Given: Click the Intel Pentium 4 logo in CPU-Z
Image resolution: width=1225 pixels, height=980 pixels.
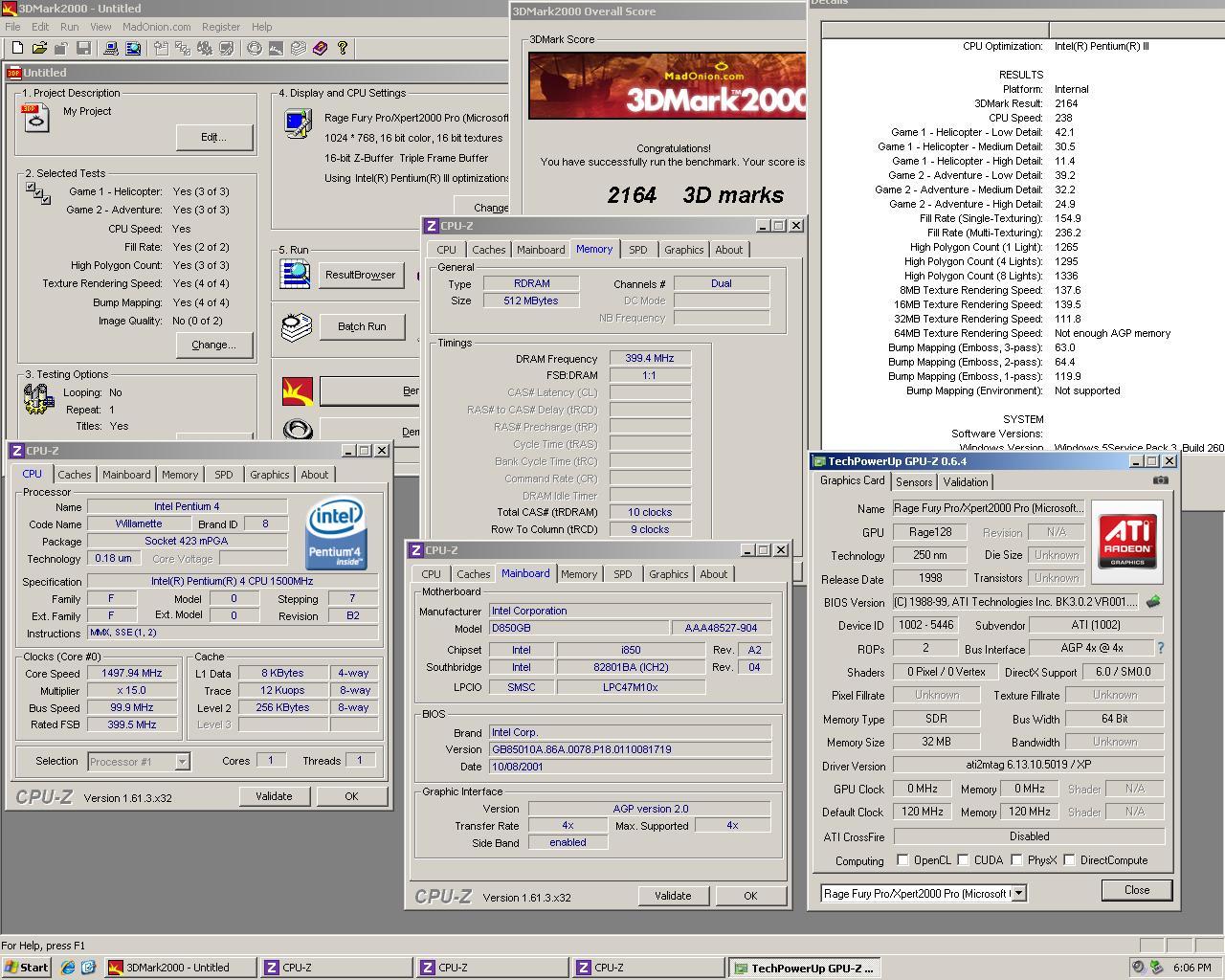Looking at the screenshot, I should pos(337,533).
